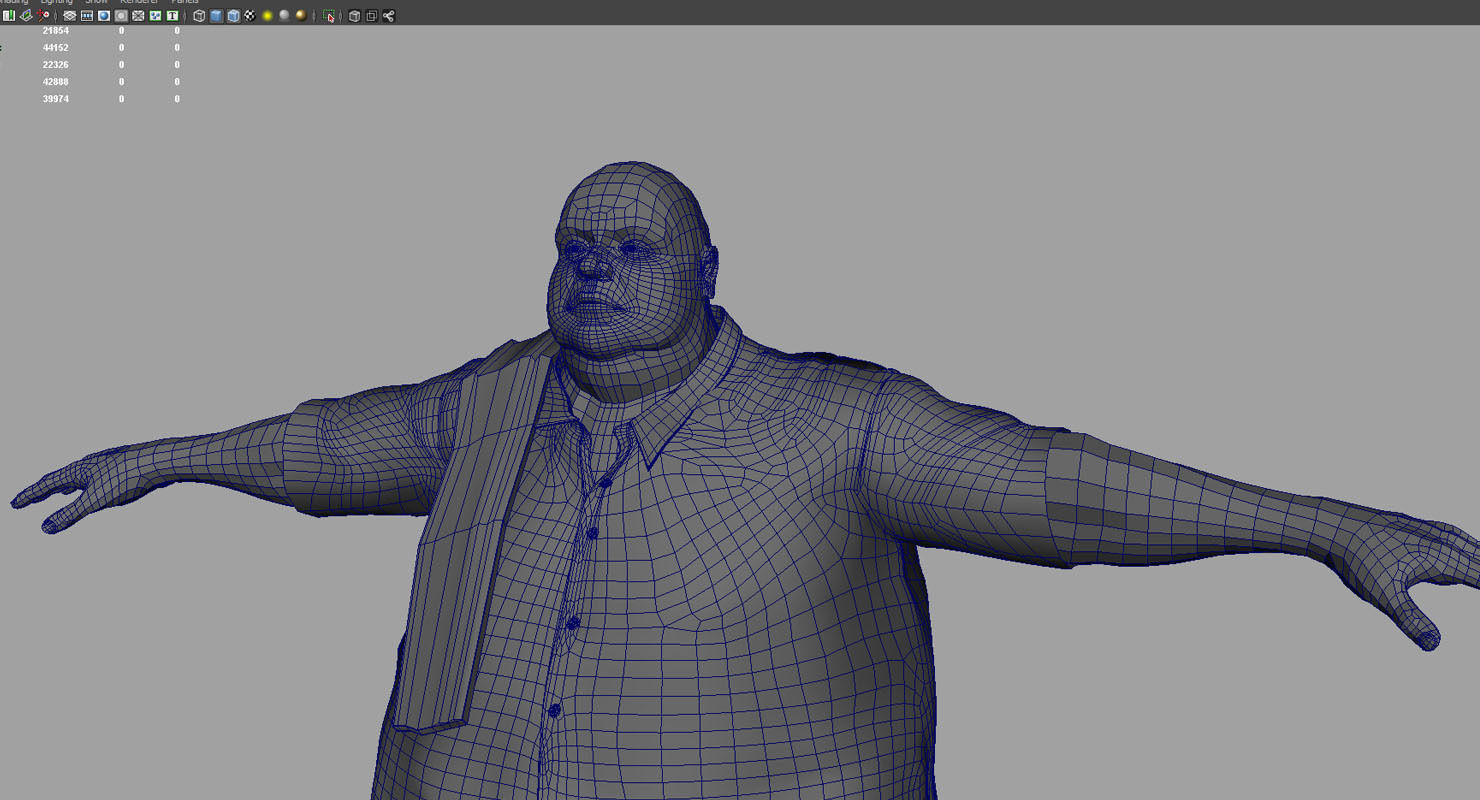
Task: Select Smooth Shade All blue cube icon
Action: point(216,16)
